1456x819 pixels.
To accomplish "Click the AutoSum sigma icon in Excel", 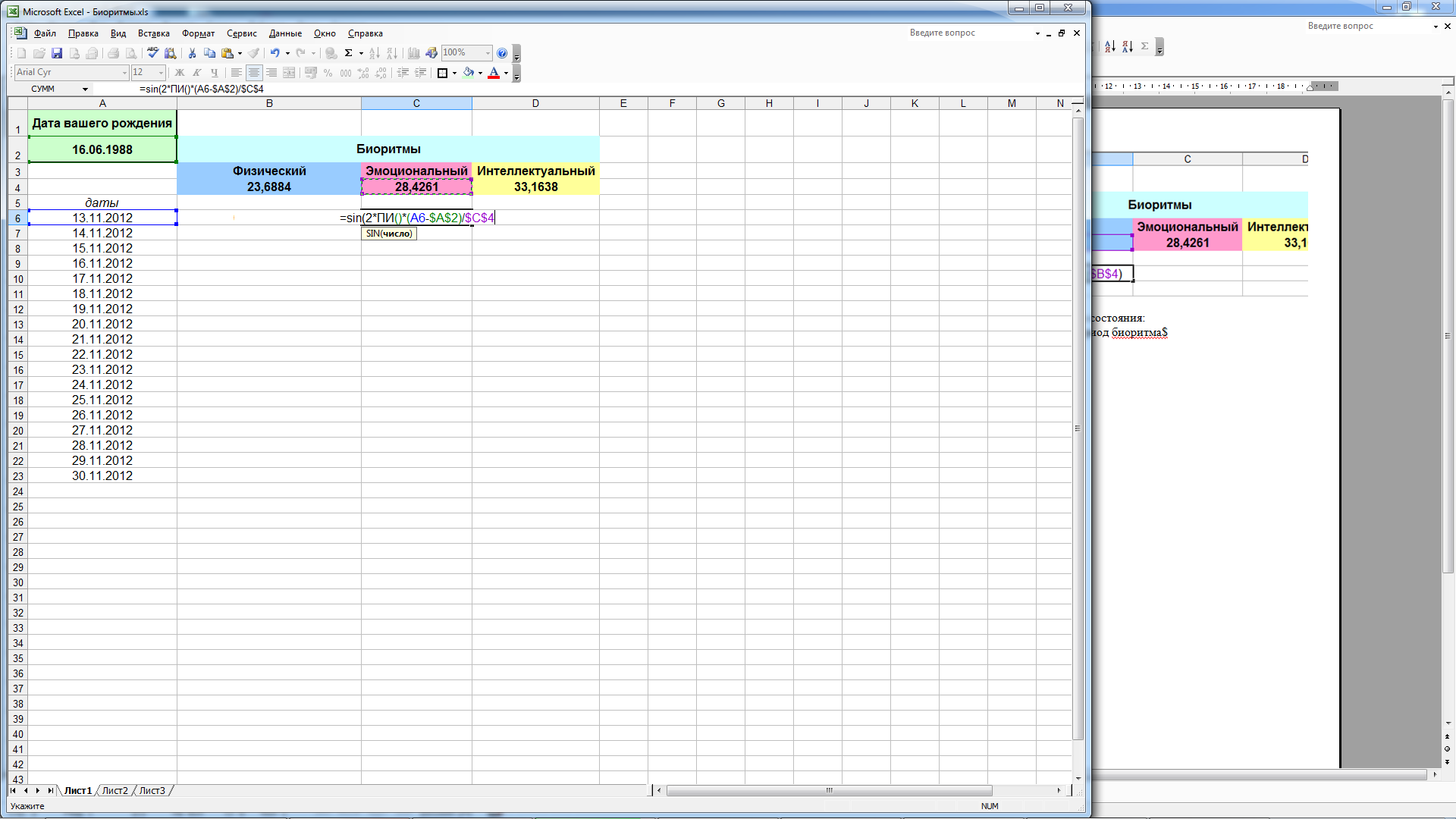I will 348,53.
